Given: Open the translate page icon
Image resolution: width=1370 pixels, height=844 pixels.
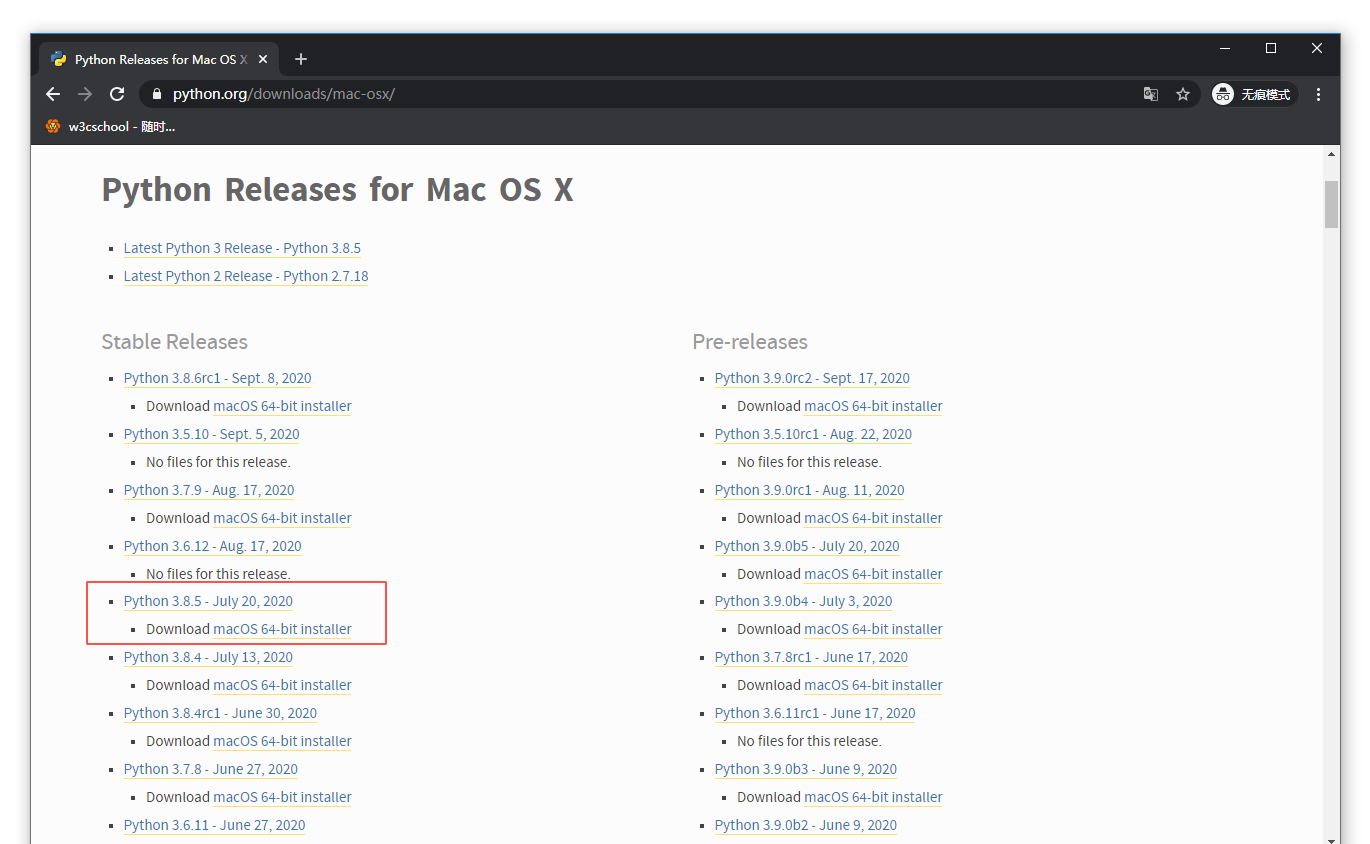Looking at the screenshot, I should click(x=1151, y=94).
